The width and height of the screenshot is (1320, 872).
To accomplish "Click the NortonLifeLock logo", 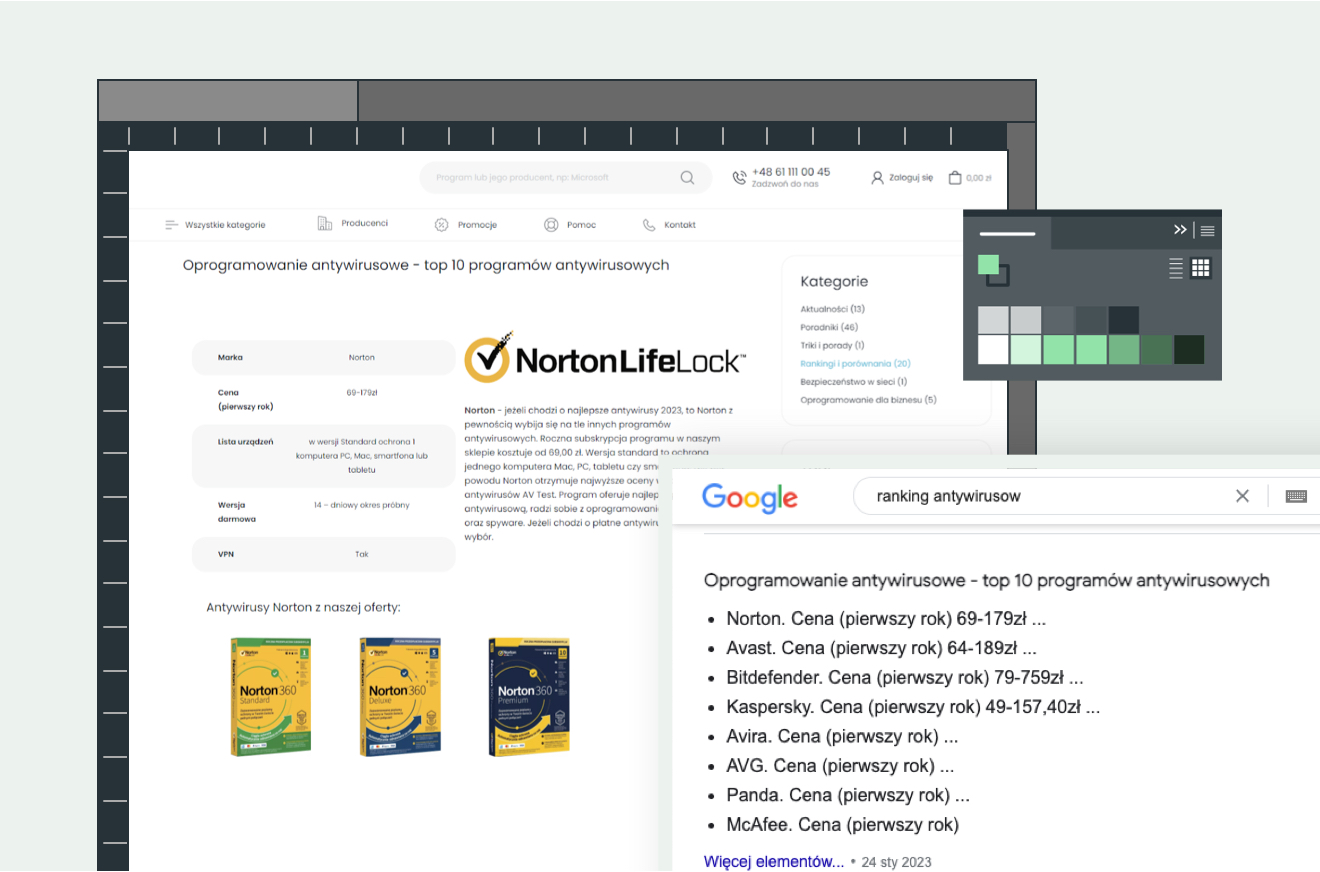I will pyautogui.click(x=605, y=358).
